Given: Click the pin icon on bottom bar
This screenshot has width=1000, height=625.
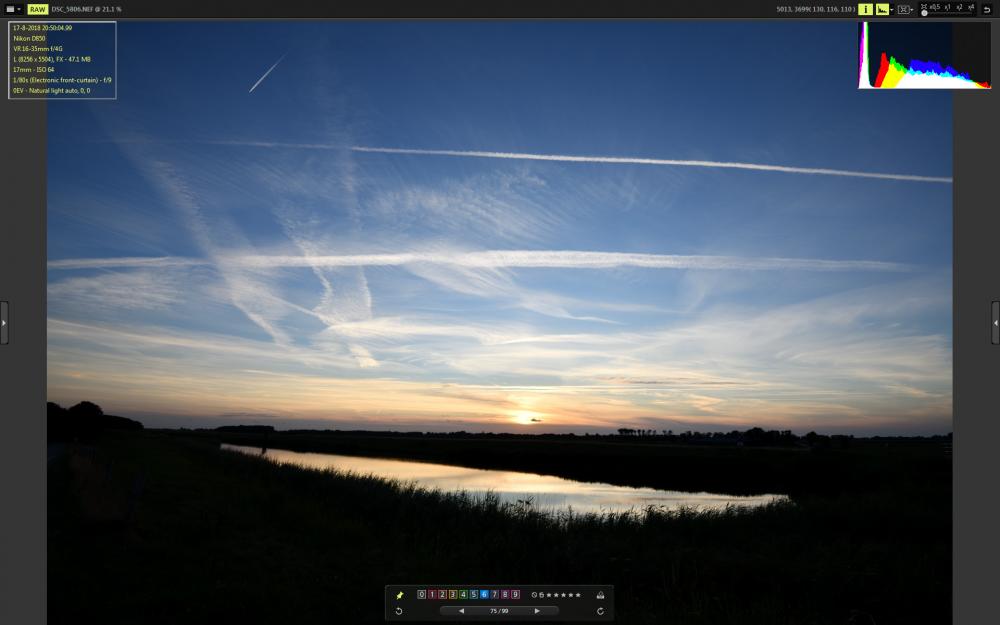Looking at the screenshot, I should [400, 595].
